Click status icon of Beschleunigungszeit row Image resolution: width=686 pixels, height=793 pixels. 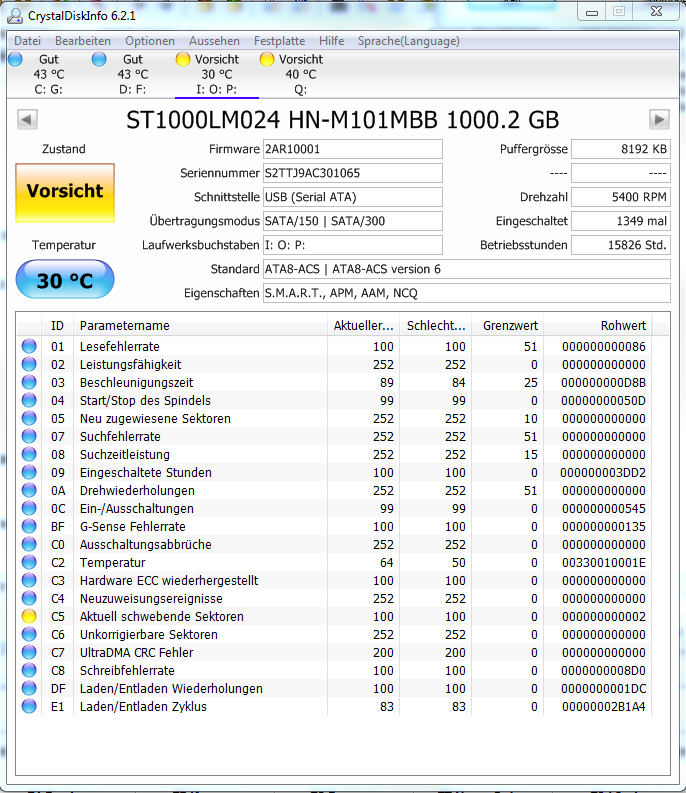(29, 382)
